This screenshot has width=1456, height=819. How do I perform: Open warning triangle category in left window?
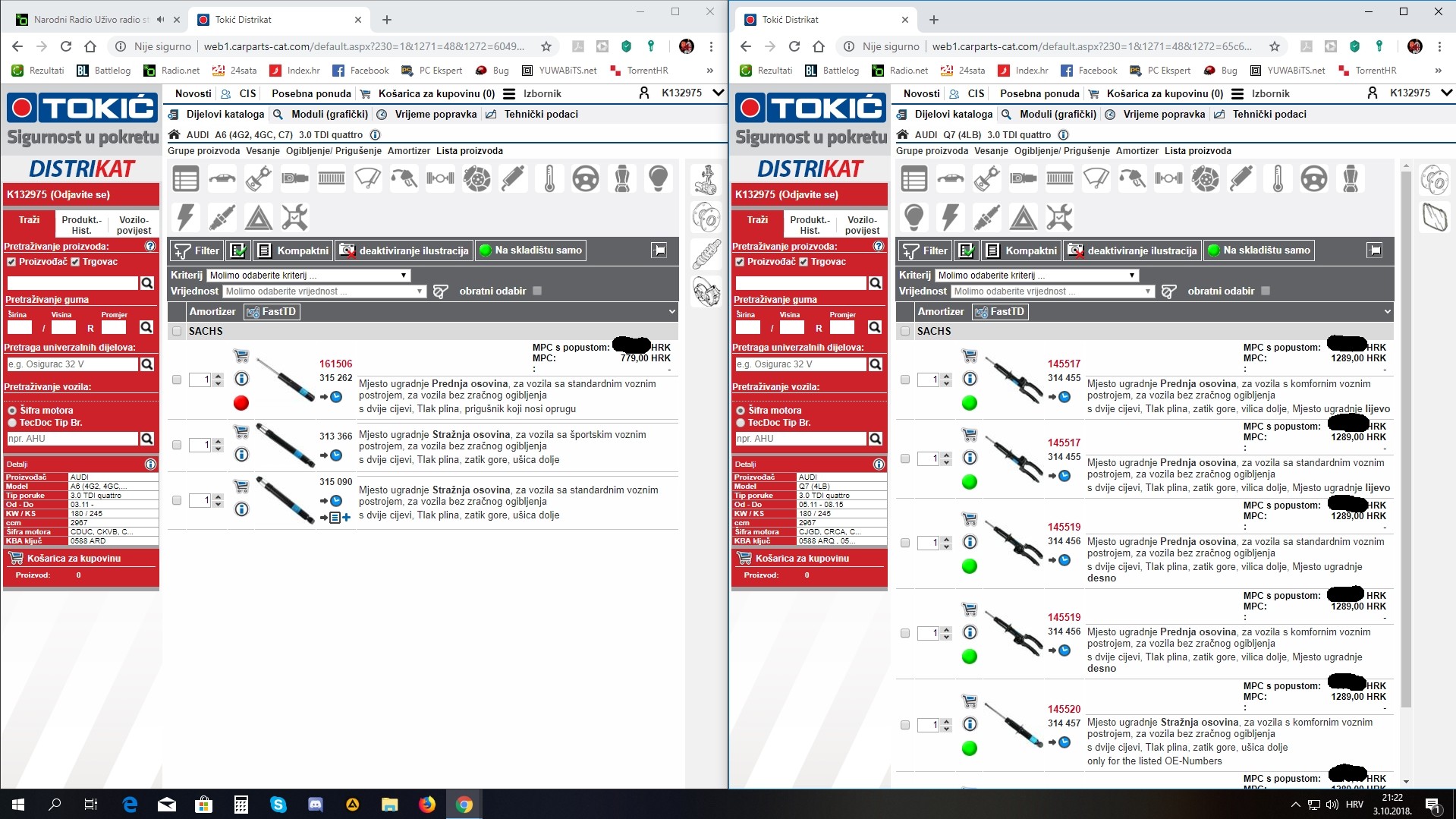(258, 218)
